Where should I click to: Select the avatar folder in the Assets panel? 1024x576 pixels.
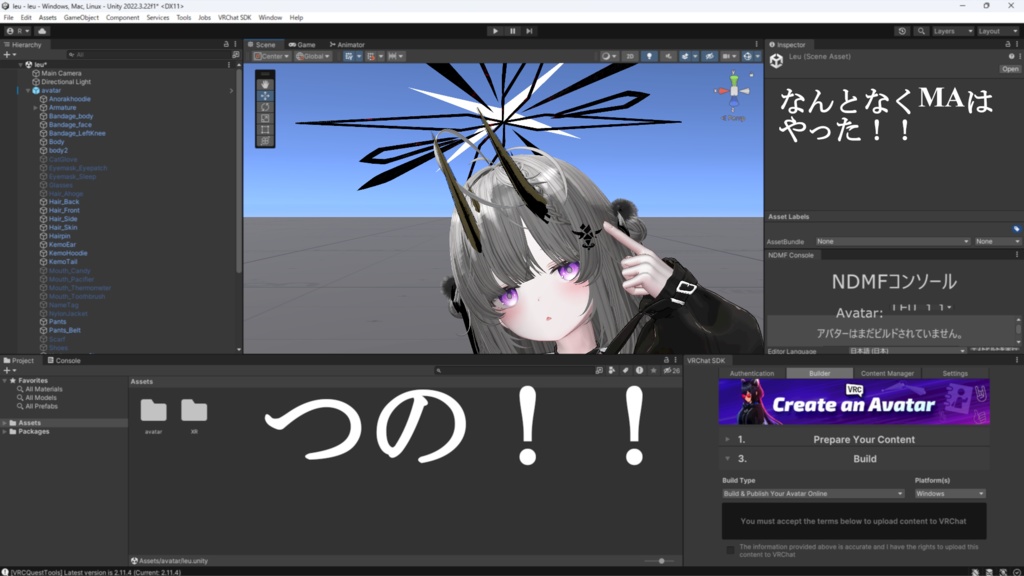click(x=155, y=408)
